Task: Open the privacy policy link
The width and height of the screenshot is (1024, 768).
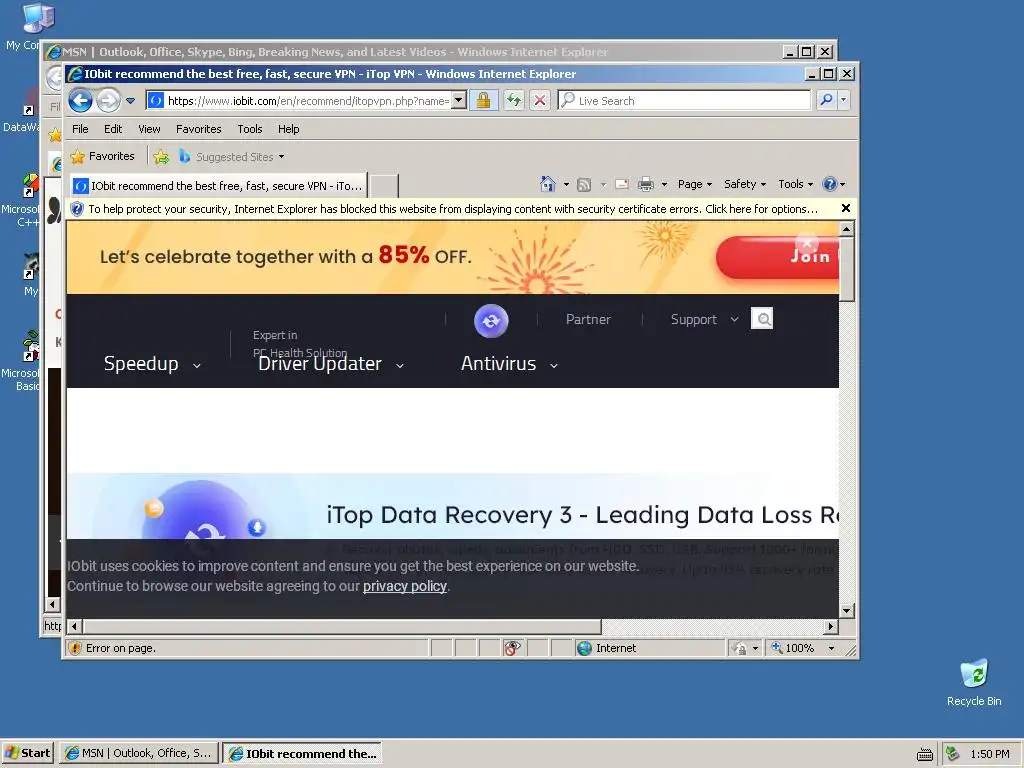Action: click(405, 586)
